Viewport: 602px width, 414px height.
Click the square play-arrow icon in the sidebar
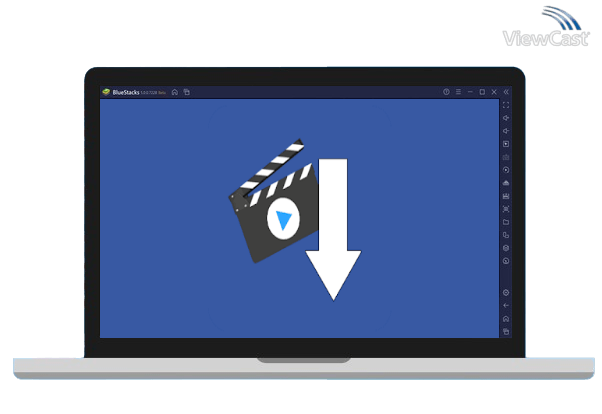pos(506,144)
